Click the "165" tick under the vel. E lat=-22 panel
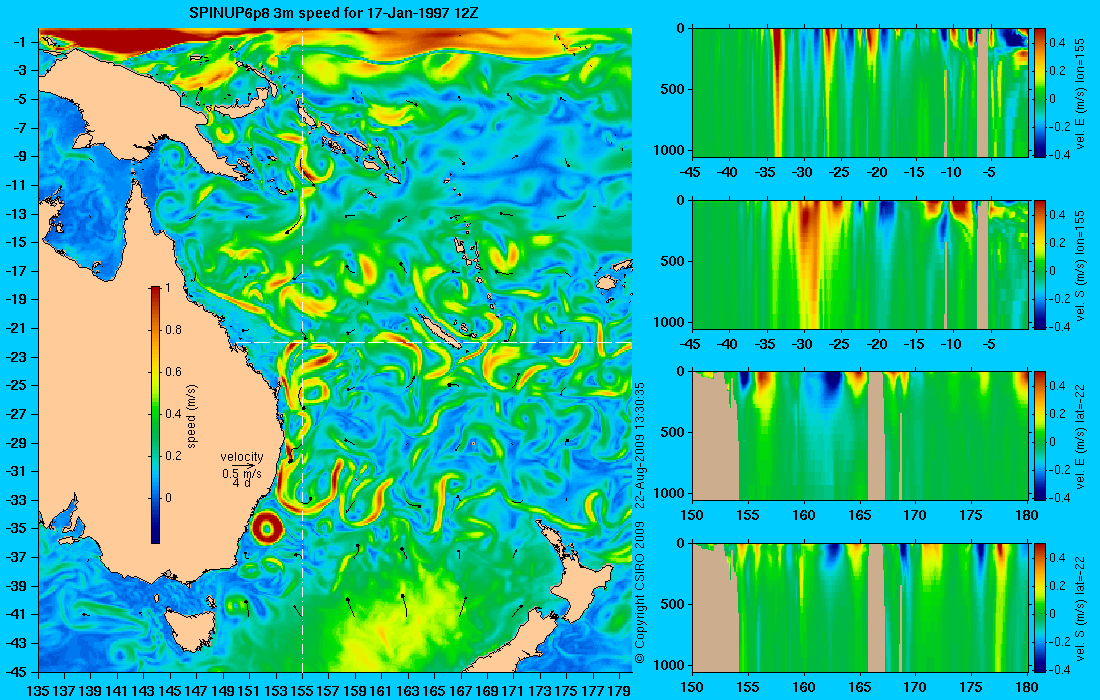This screenshot has height=700, width=1100. (860, 516)
